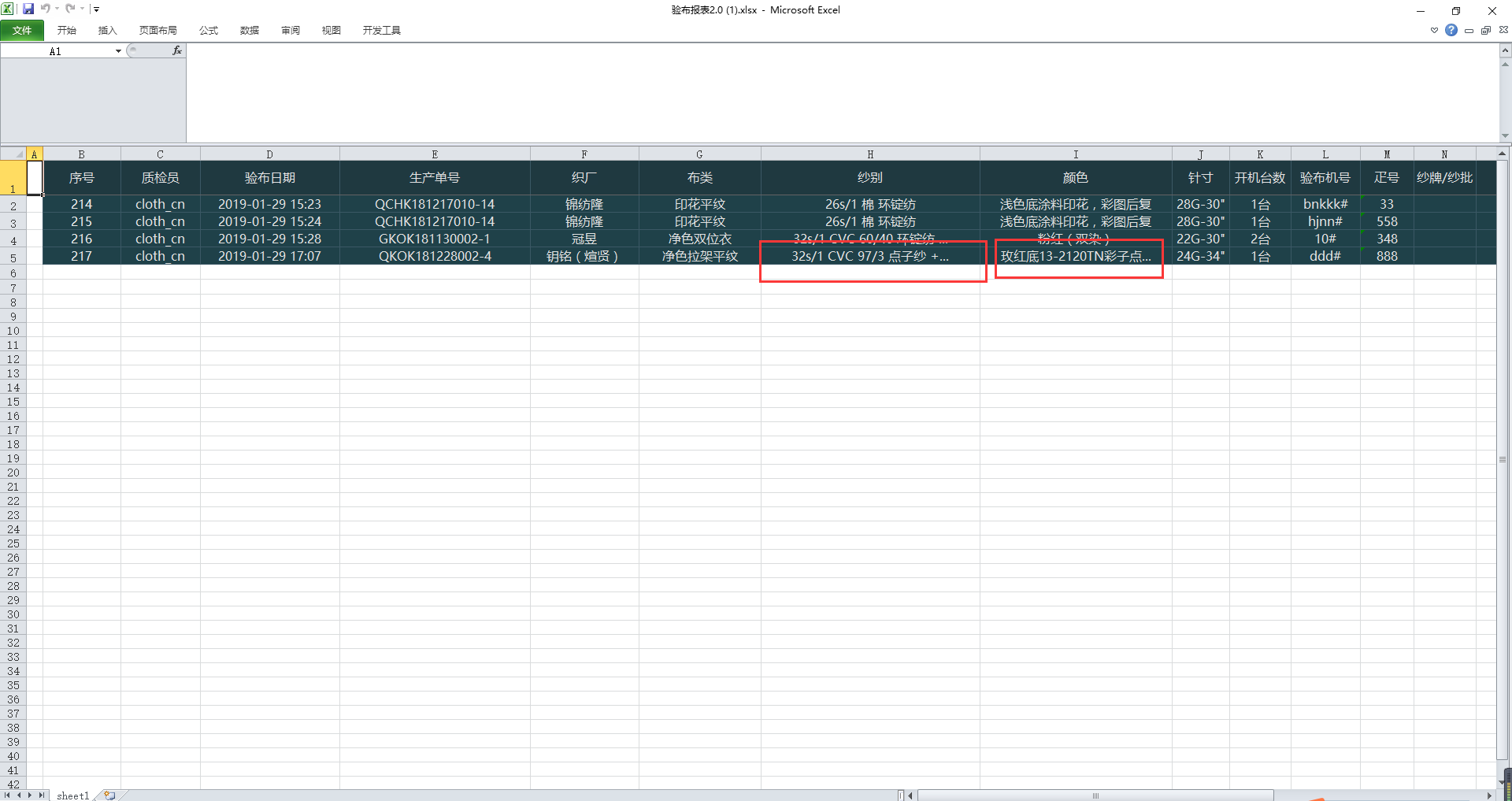Image resolution: width=1512 pixels, height=801 pixels.
Task: Jump to last sheet with tab navigation arrow
Action: click(x=42, y=795)
